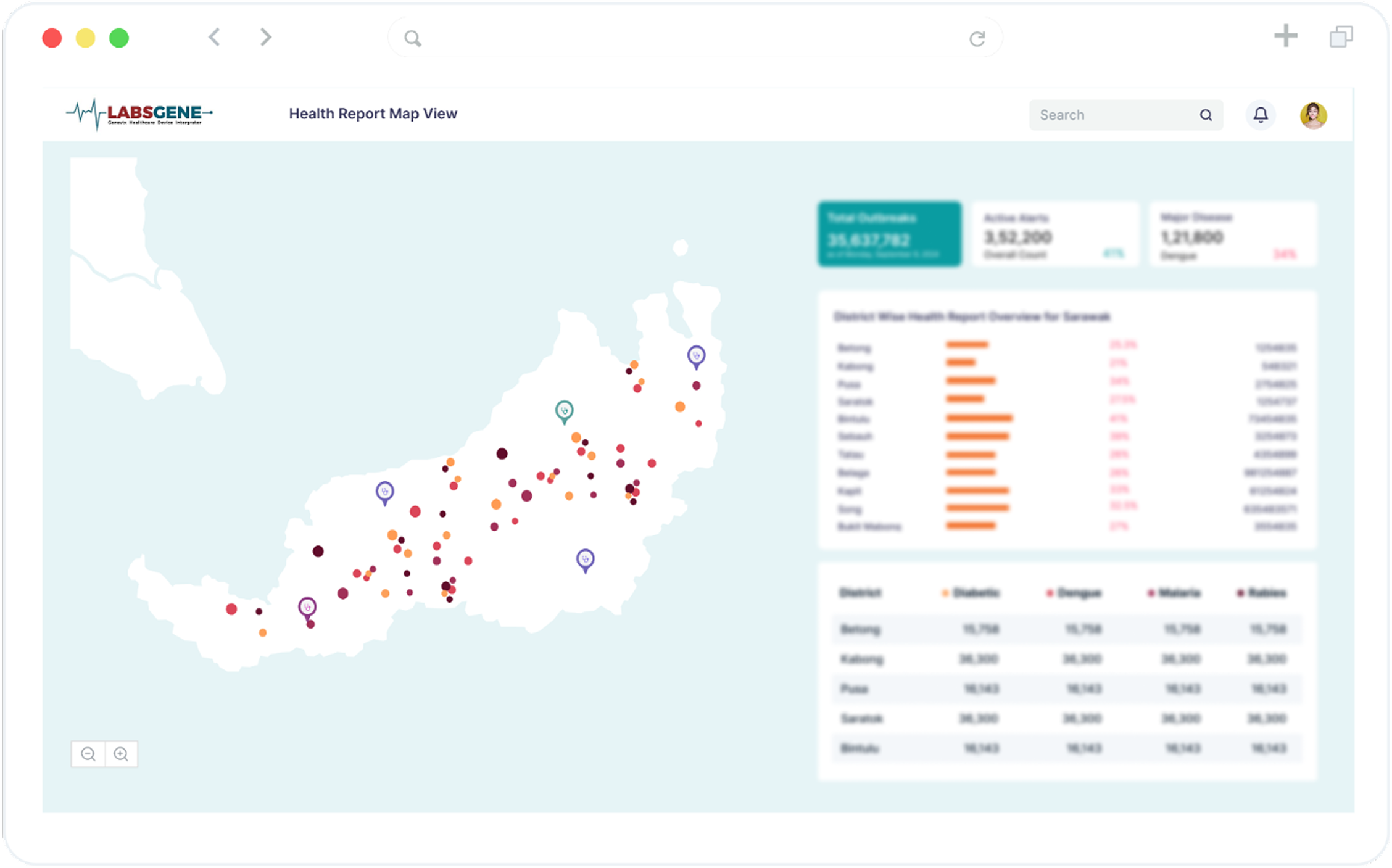The width and height of the screenshot is (1392, 868).
Task: Click the teal map pin marker
Action: pos(564,411)
